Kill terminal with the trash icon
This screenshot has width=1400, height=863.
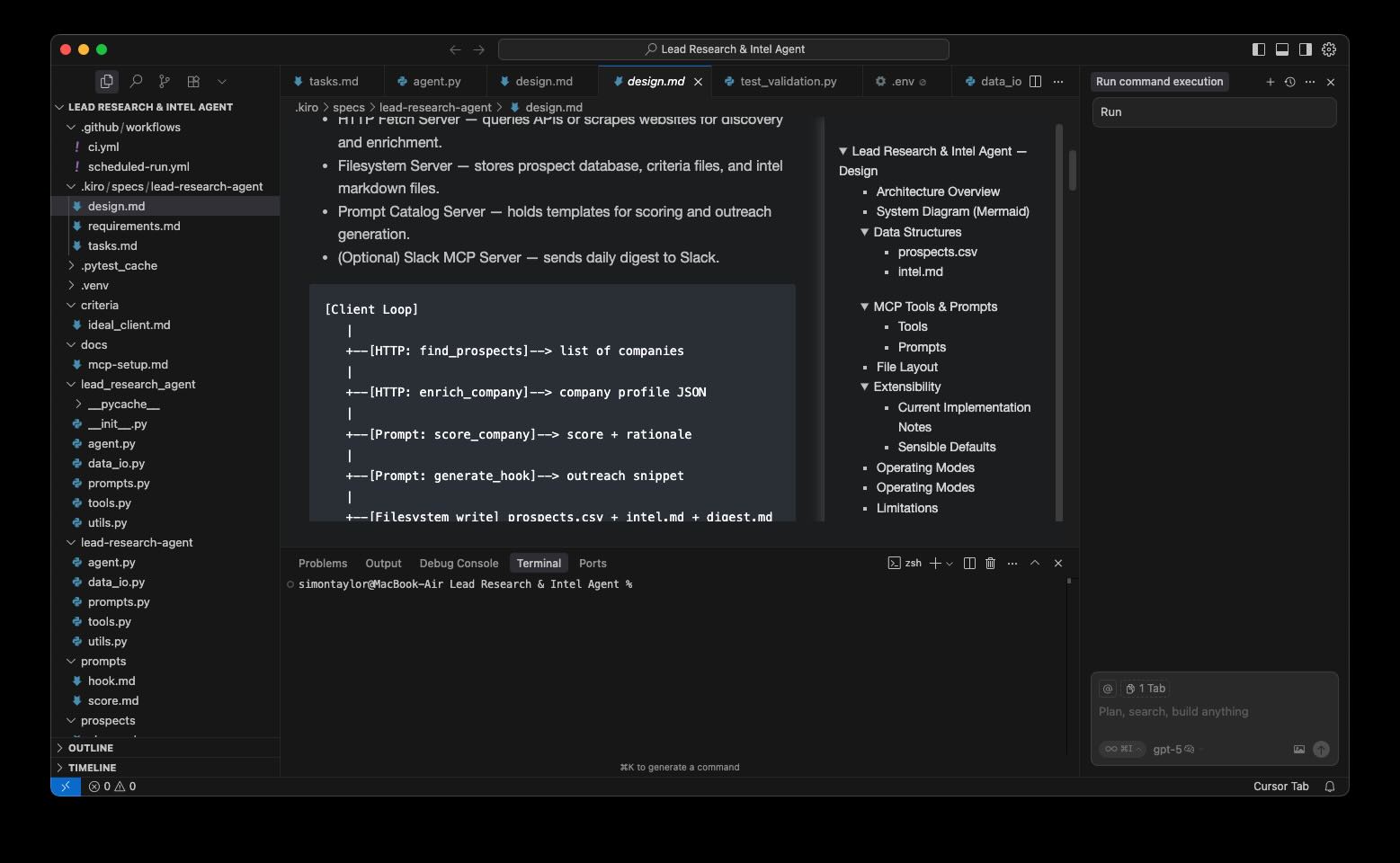click(x=990, y=563)
